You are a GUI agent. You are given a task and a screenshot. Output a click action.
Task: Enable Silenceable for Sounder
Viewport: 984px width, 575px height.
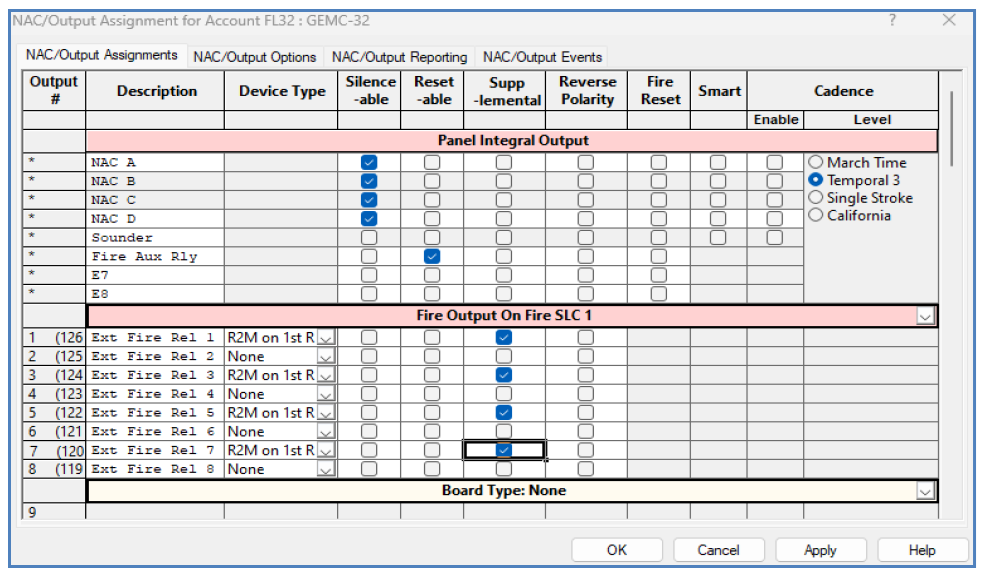369,237
